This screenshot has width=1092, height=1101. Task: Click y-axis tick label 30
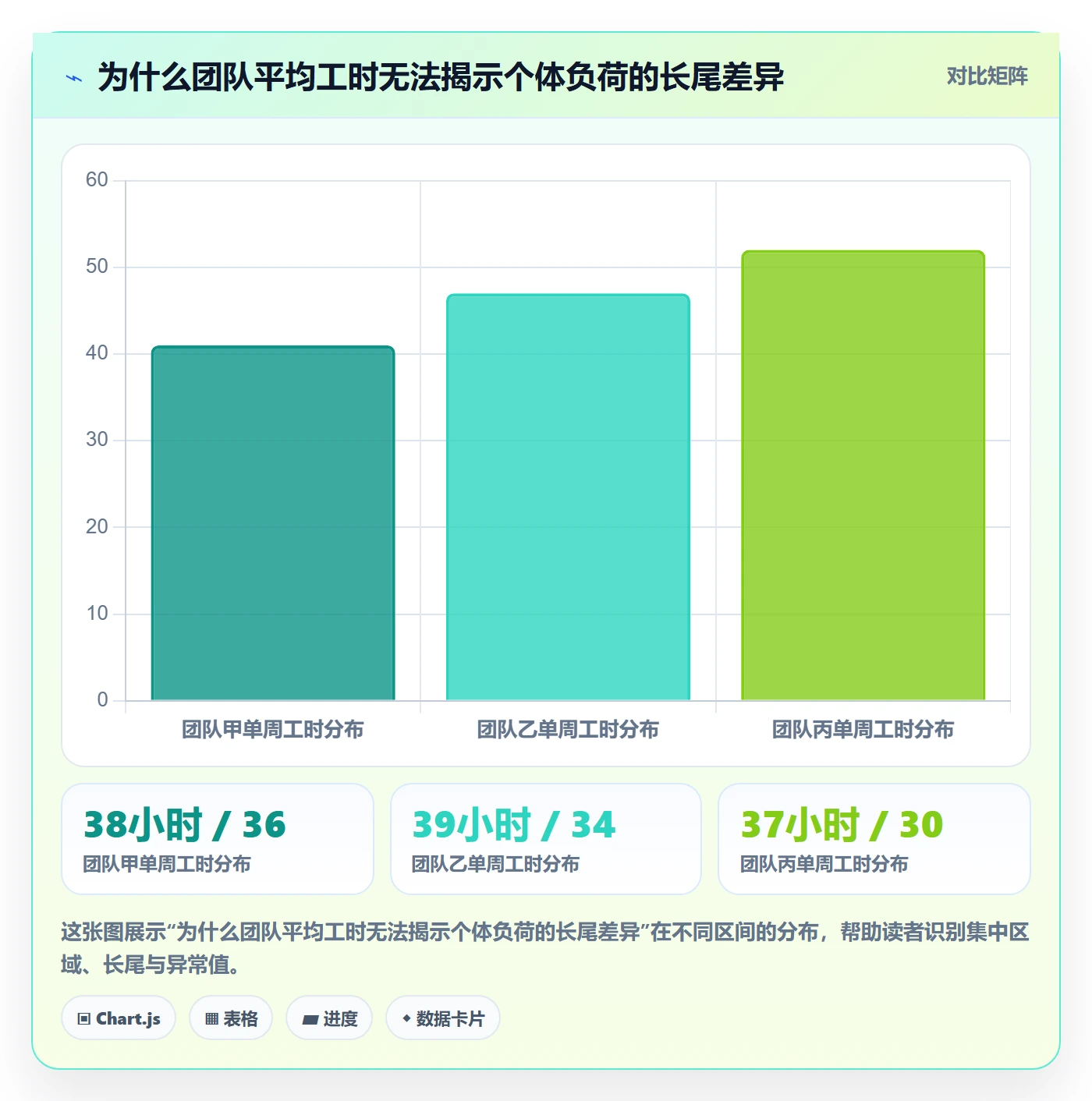point(97,440)
